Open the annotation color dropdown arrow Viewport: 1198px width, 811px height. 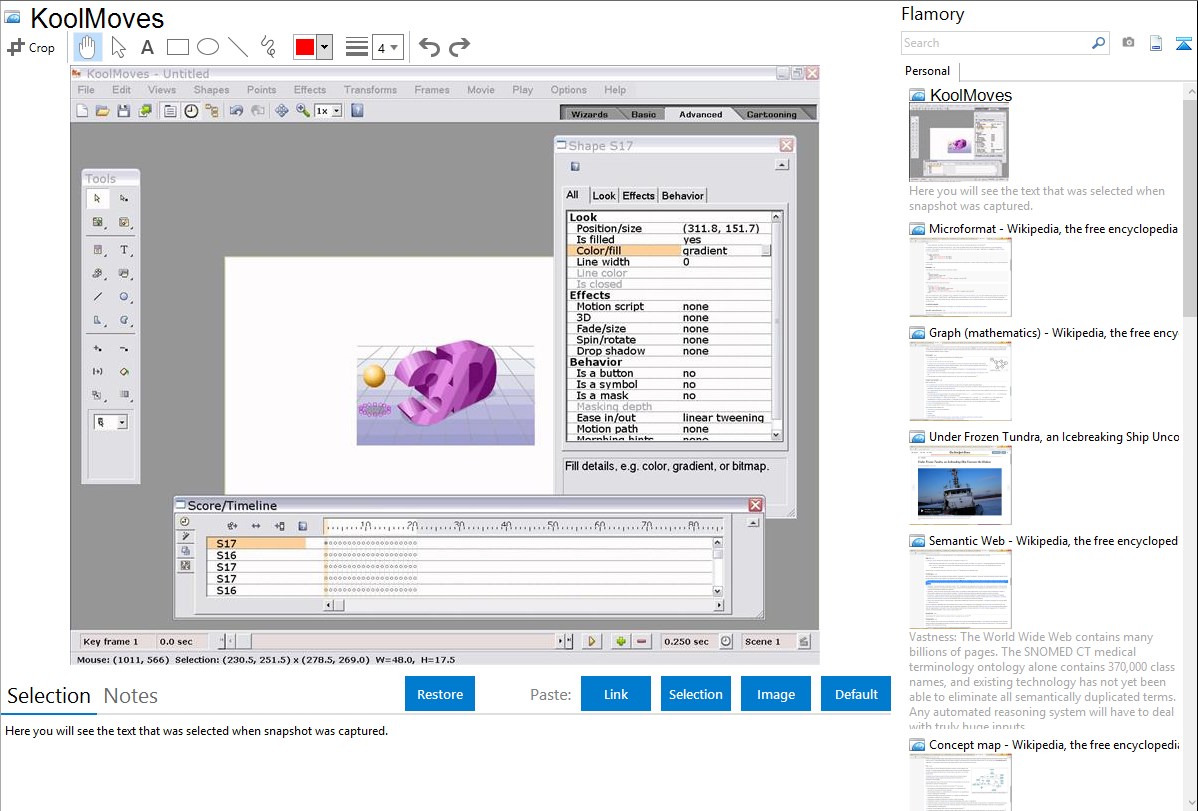click(324, 47)
